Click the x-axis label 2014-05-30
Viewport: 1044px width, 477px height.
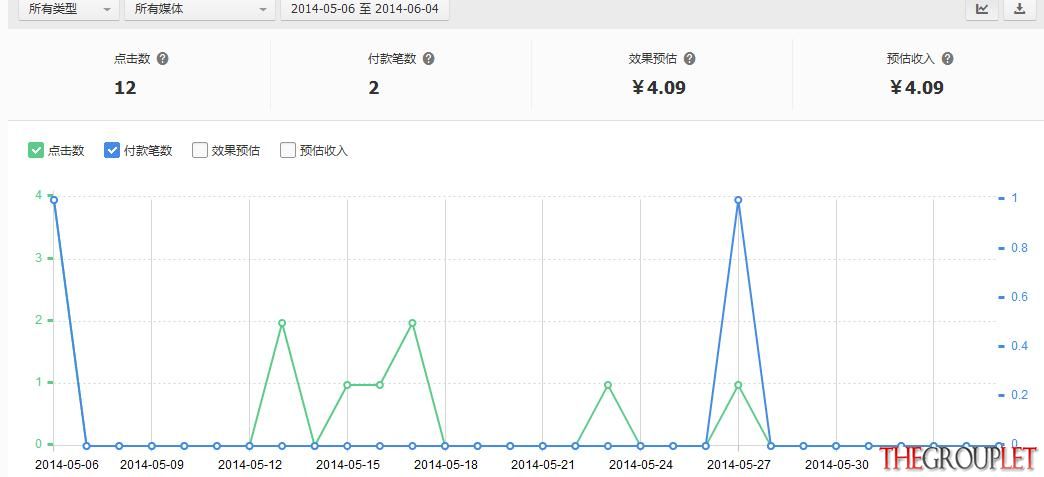click(x=836, y=464)
